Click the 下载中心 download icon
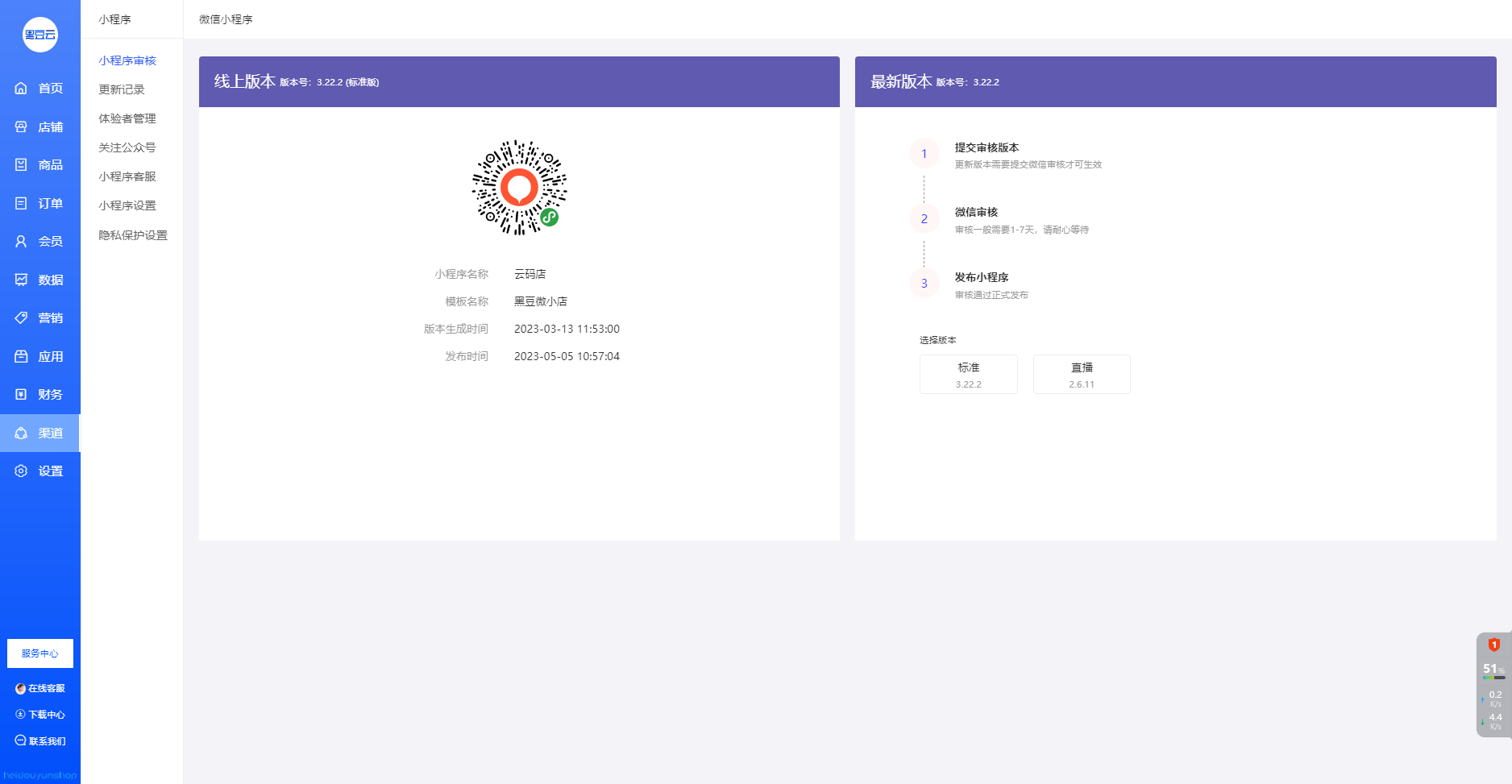Image resolution: width=1512 pixels, height=784 pixels. [20, 715]
